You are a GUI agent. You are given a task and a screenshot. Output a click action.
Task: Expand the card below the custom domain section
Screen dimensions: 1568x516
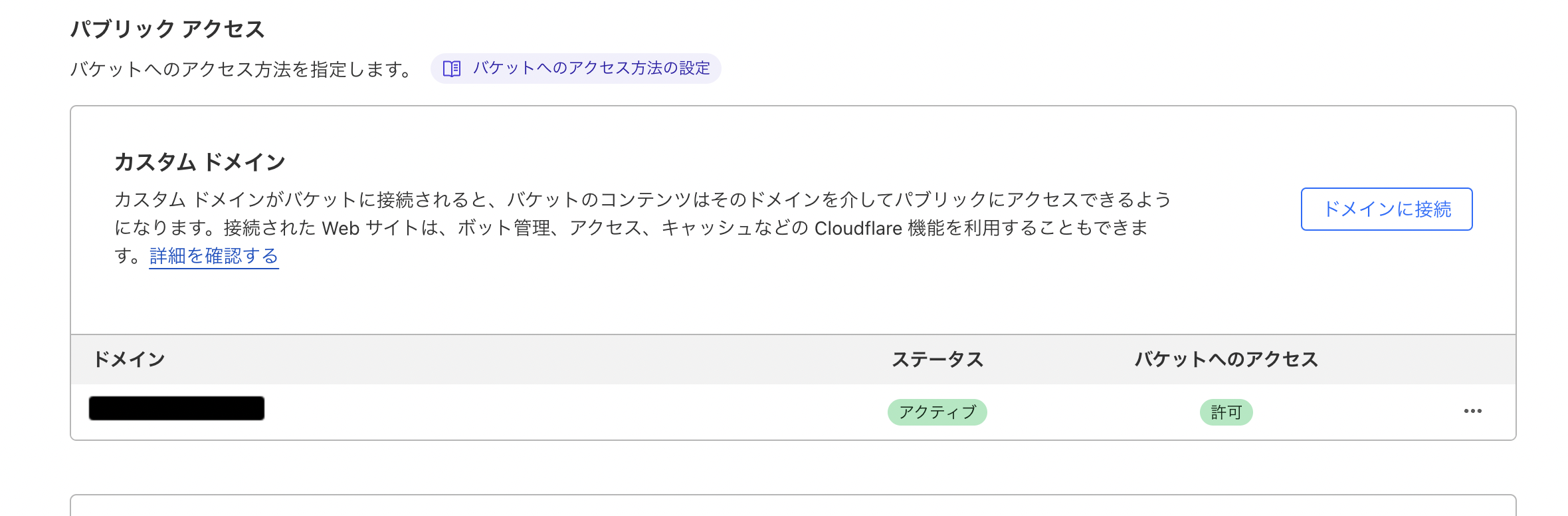[784, 505]
